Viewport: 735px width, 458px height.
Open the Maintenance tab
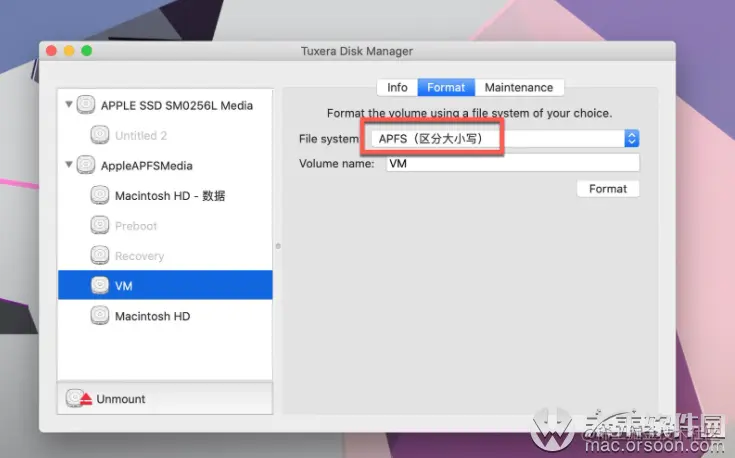pyautogui.click(x=519, y=88)
